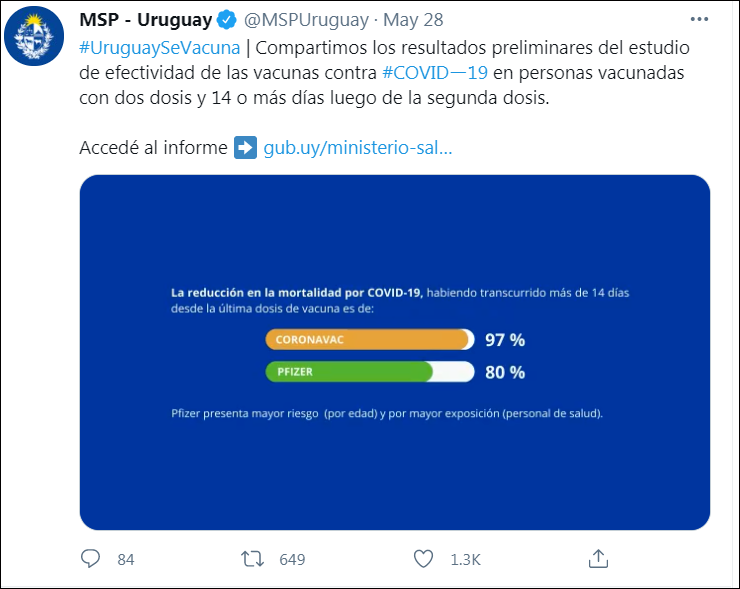Click the Pfizer risk footnote in the image
740x589 pixels.
387,412
